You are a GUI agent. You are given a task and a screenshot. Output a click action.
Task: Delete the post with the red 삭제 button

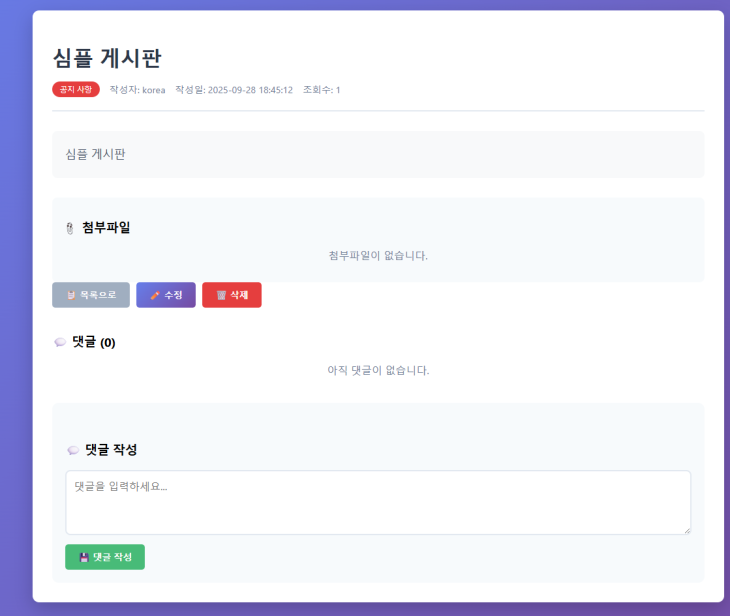(232, 295)
